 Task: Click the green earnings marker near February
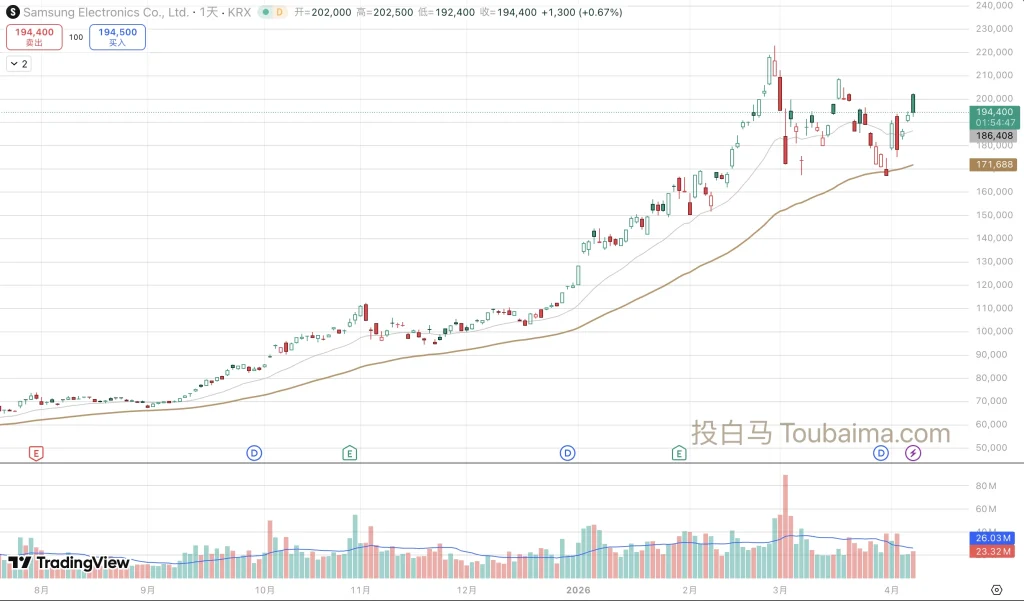tap(679, 453)
